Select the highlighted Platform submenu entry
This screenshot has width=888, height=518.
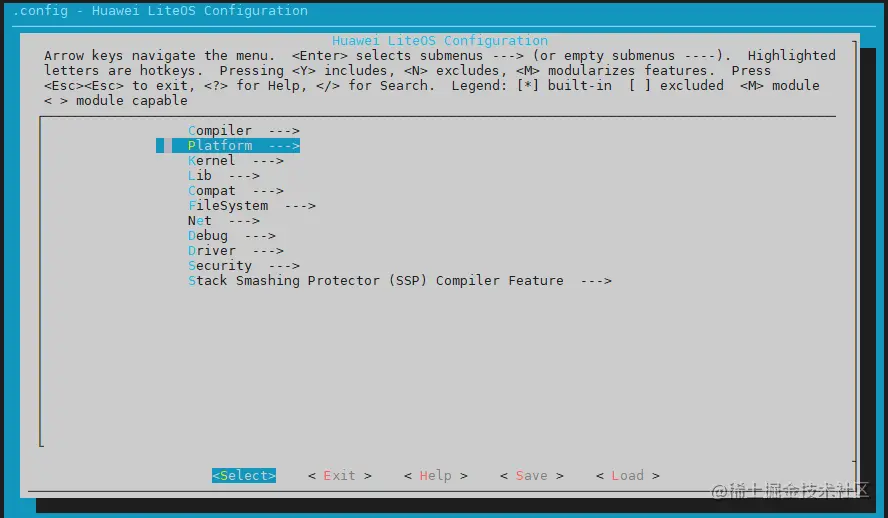pos(228,145)
